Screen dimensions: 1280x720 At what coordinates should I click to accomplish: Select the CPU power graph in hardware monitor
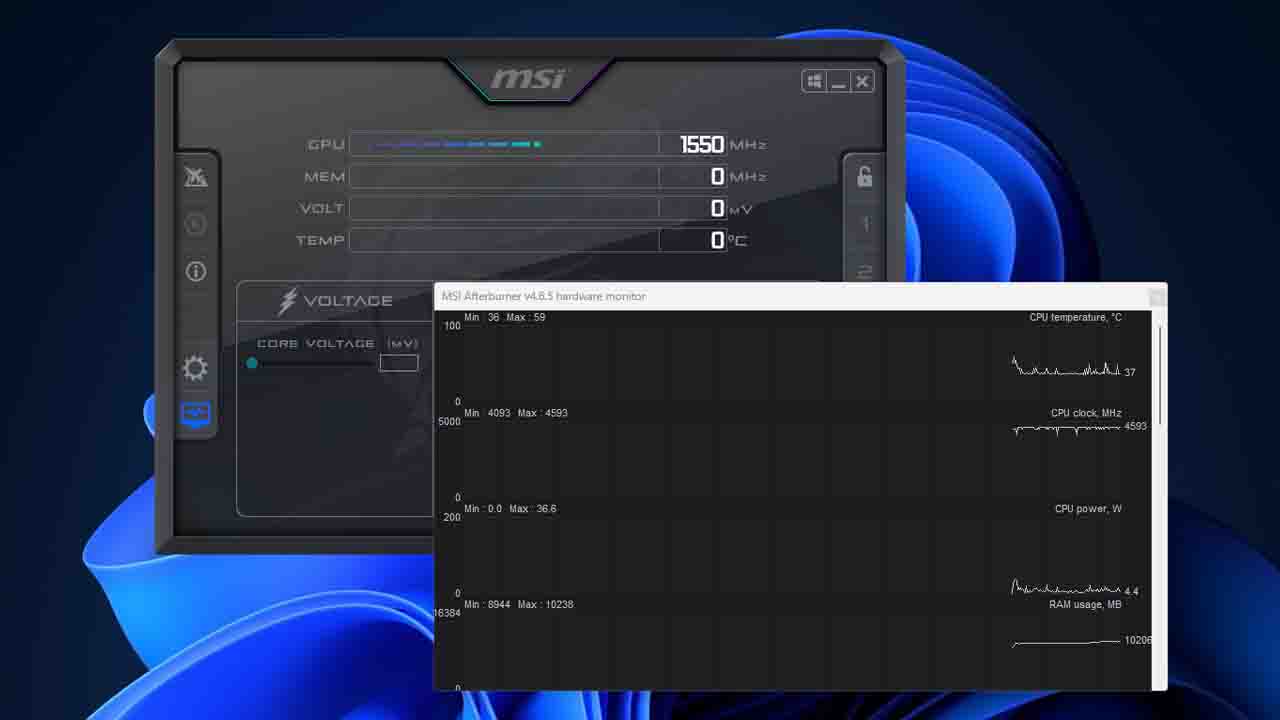coord(800,555)
